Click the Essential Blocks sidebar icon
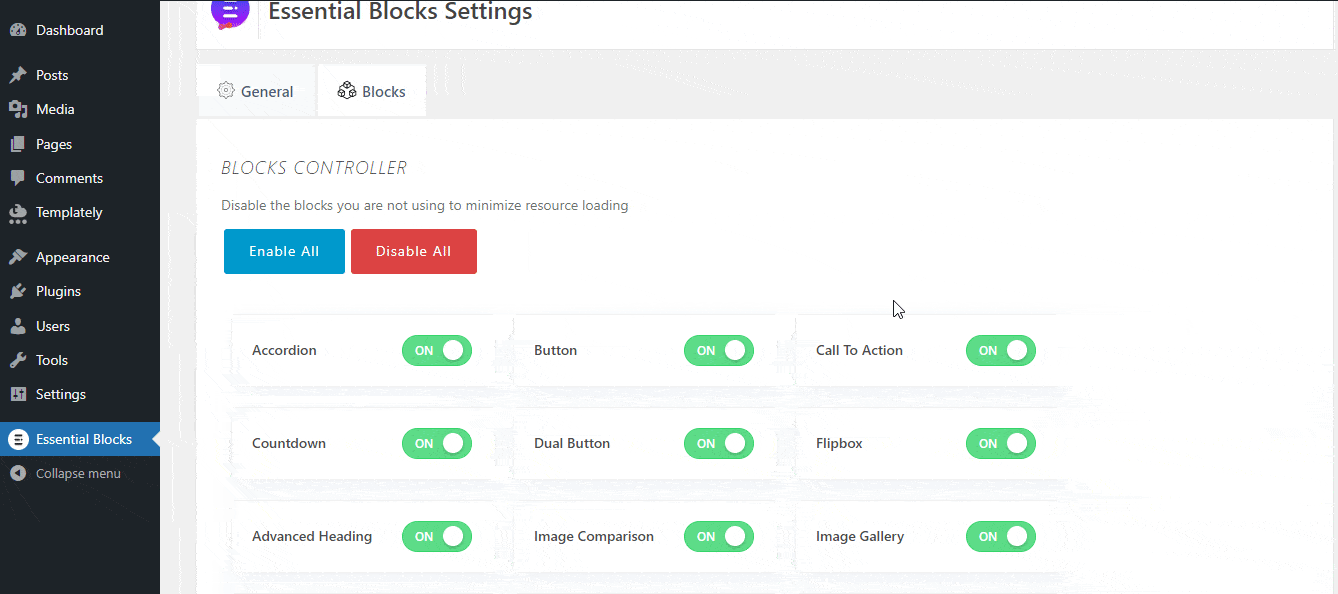 click(17, 439)
